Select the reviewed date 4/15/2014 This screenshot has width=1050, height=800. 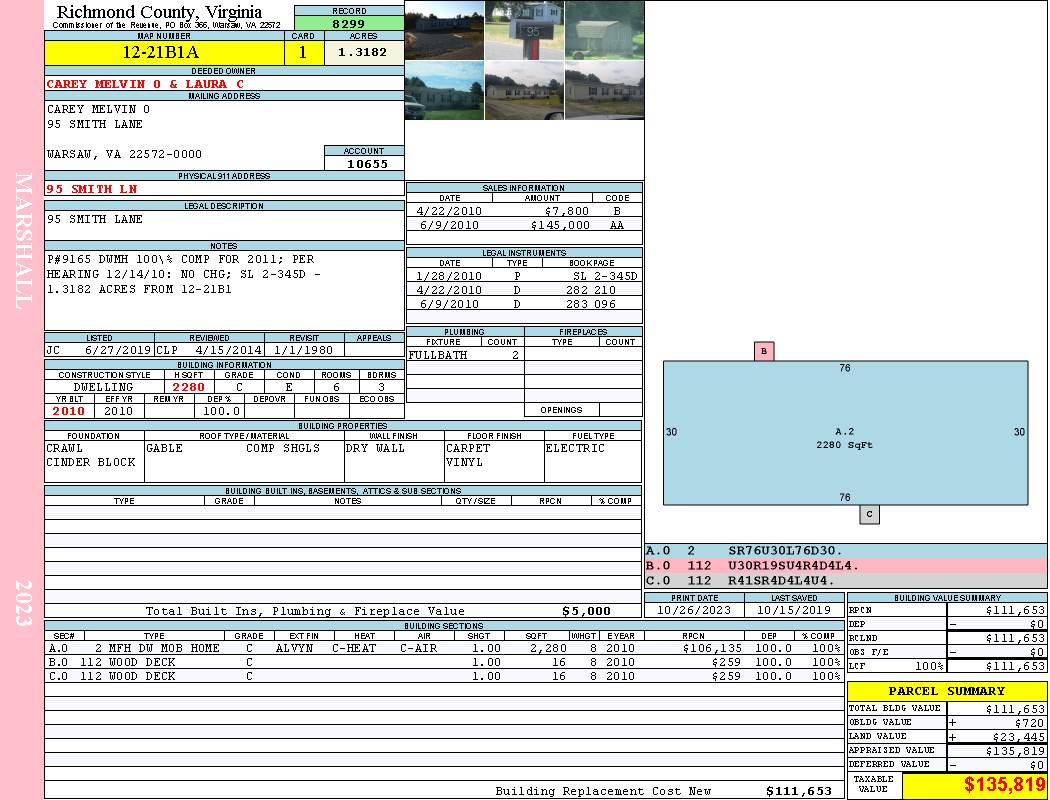pyautogui.click(x=228, y=350)
